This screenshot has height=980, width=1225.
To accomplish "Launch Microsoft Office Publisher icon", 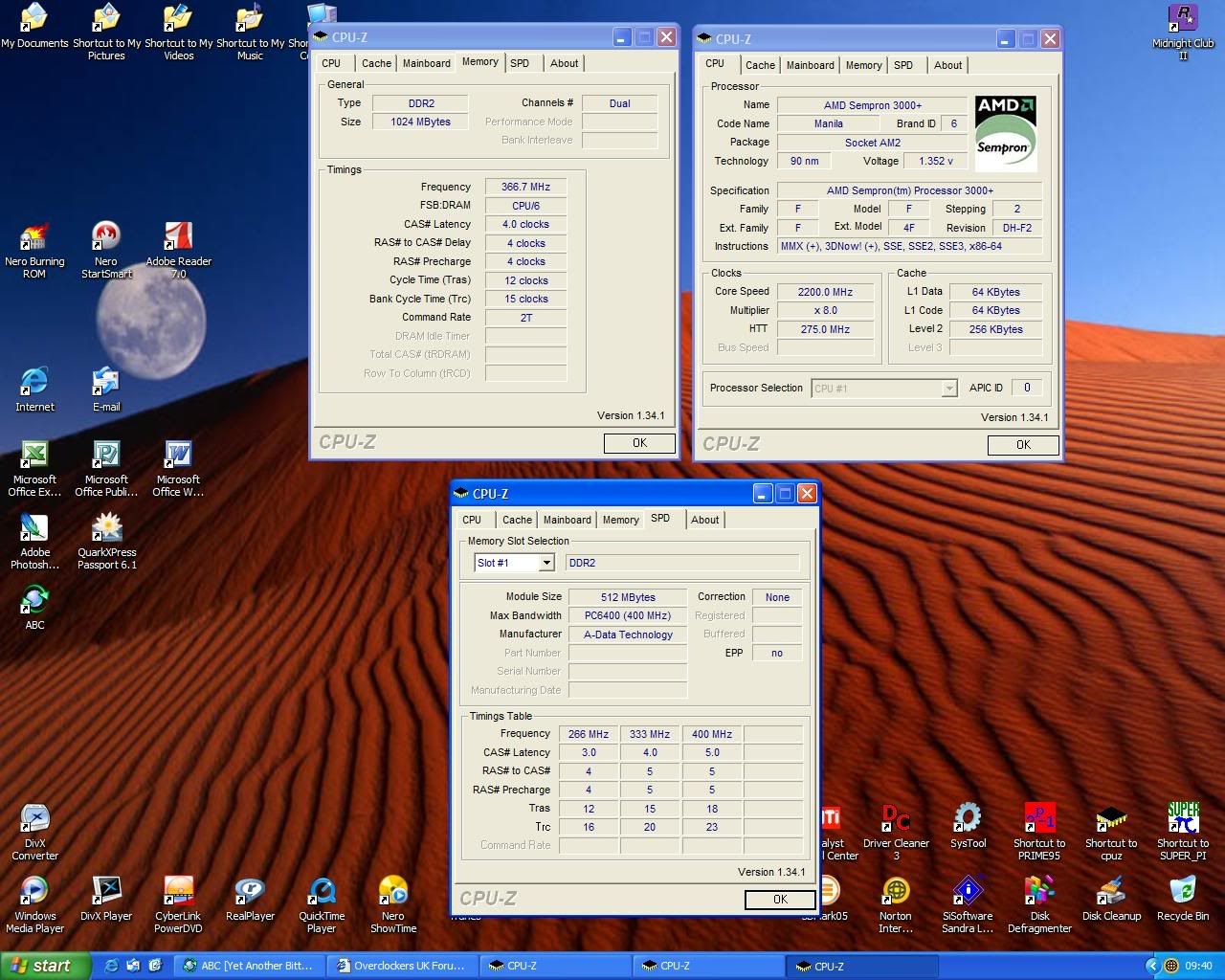I will click(x=106, y=469).
